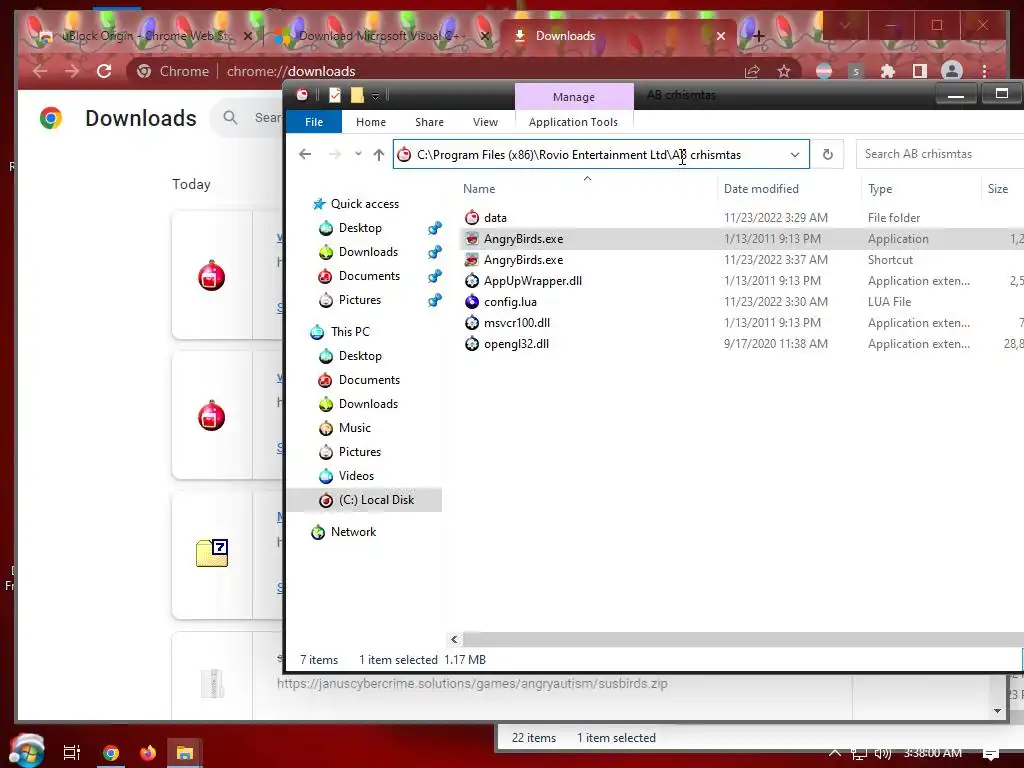Sort files by Date modified column
The image size is (1024, 768).
point(761,189)
